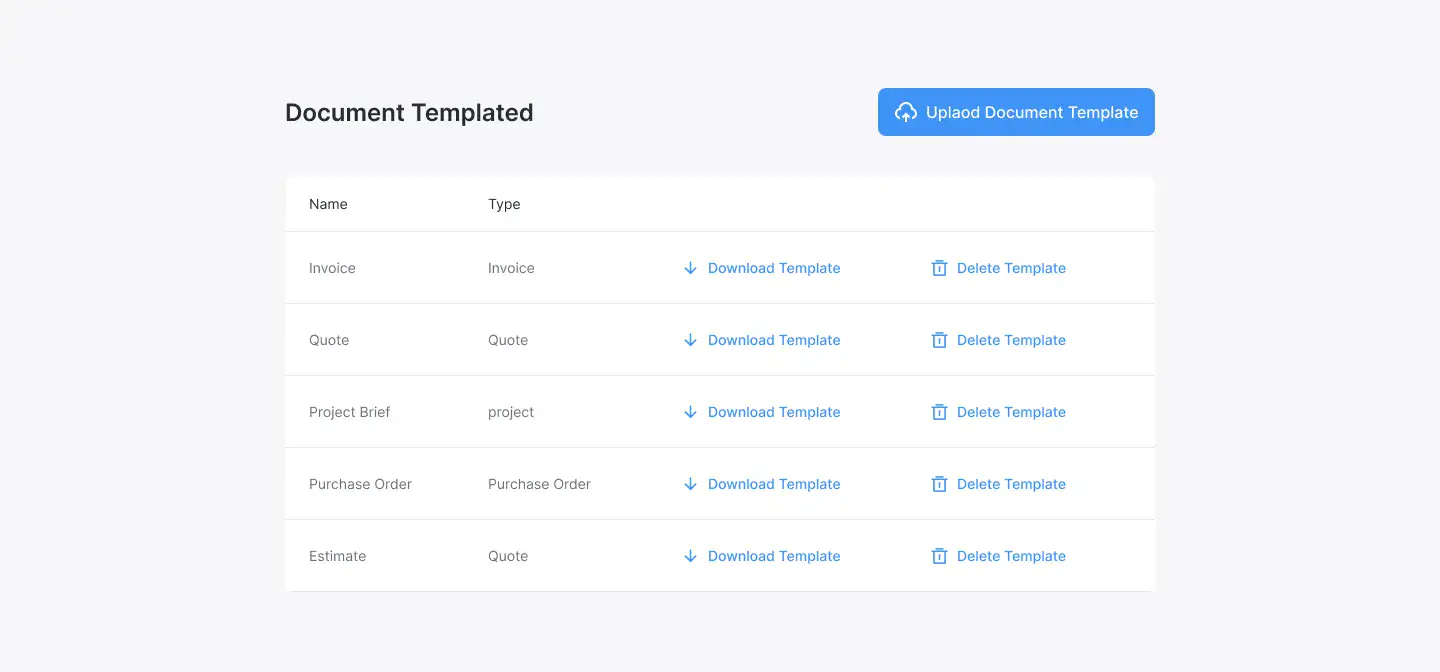Choose Delete Template link for Purchase Order
Screen dimensions: 1440x672
pos(1011,484)
